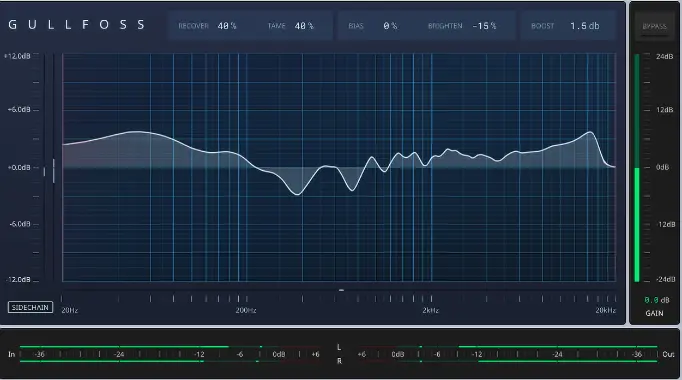Click the 0.0 dB gain readout

tap(657, 300)
